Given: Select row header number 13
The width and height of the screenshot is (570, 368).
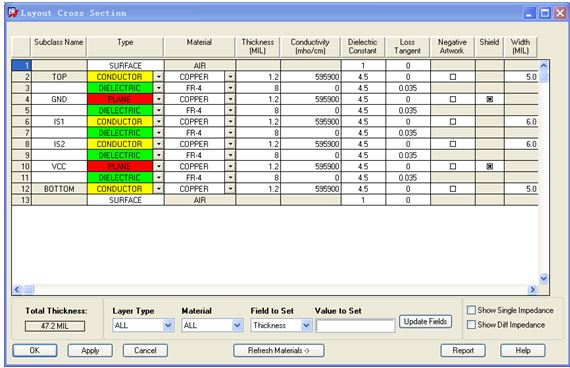Looking at the screenshot, I should (21, 200).
